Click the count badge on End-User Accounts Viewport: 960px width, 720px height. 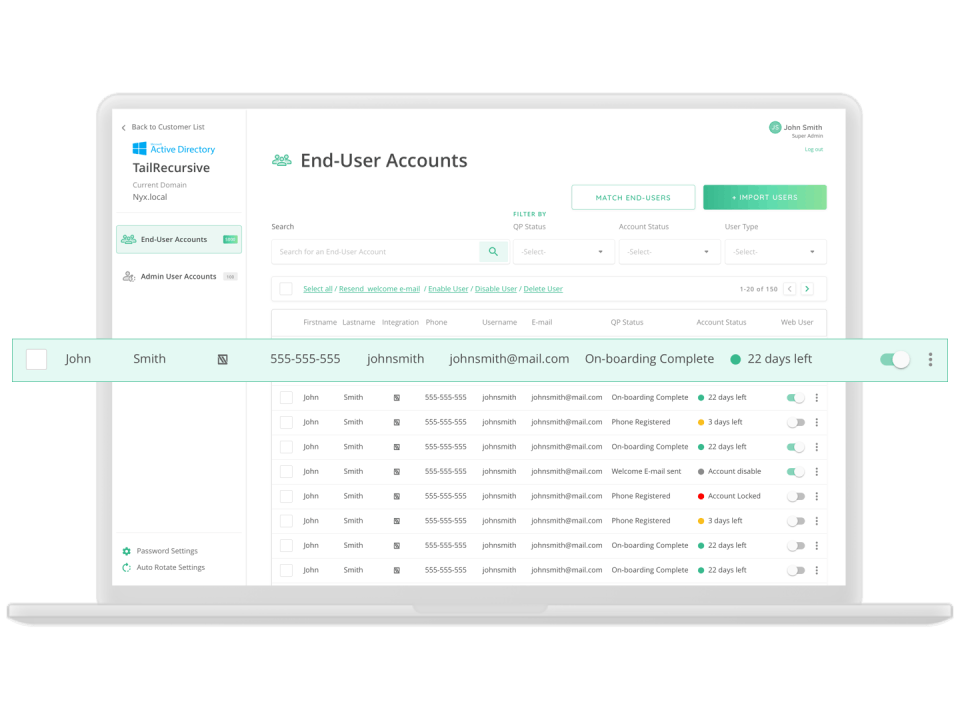point(230,239)
